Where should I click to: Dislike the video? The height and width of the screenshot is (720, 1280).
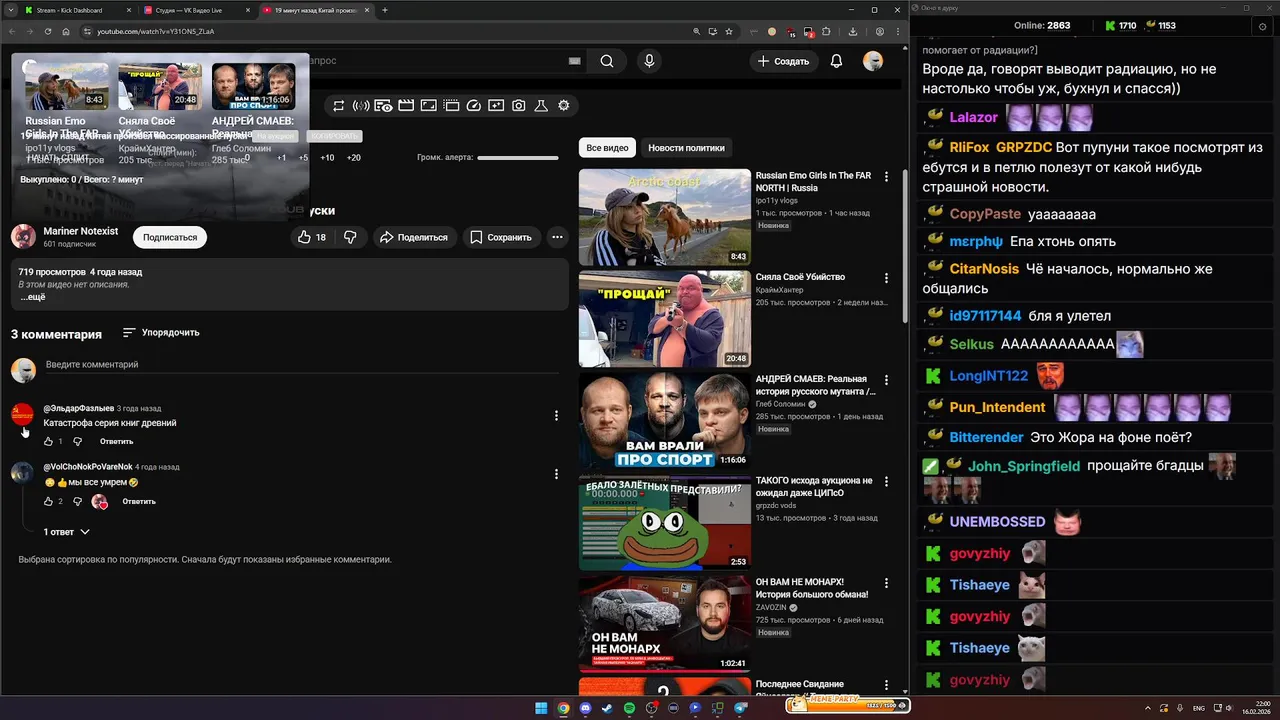tap(350, 237)
